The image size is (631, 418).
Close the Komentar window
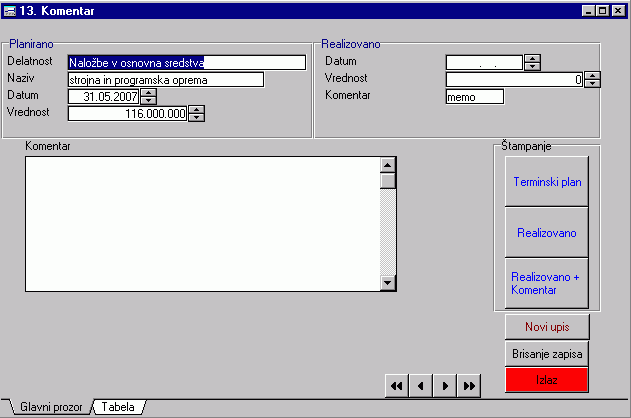click(x=618, y=11)
